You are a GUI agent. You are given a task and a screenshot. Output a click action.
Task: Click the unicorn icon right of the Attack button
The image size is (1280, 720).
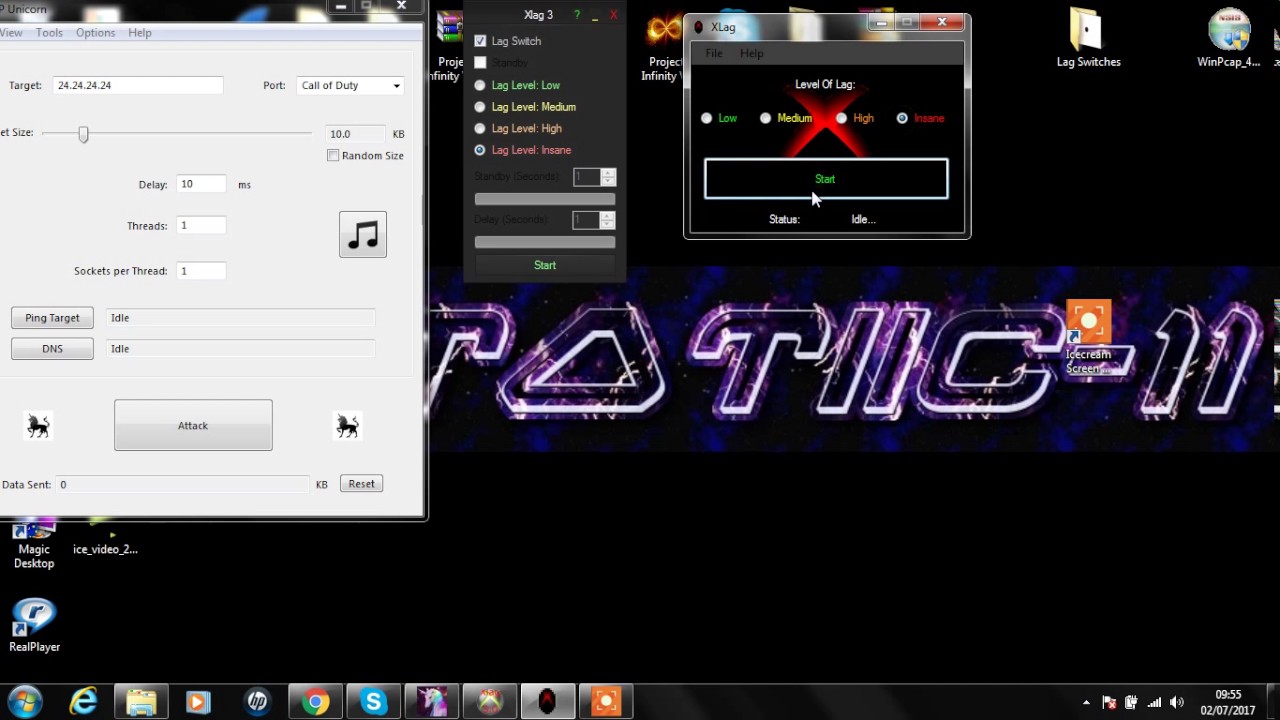pos(347,427)
